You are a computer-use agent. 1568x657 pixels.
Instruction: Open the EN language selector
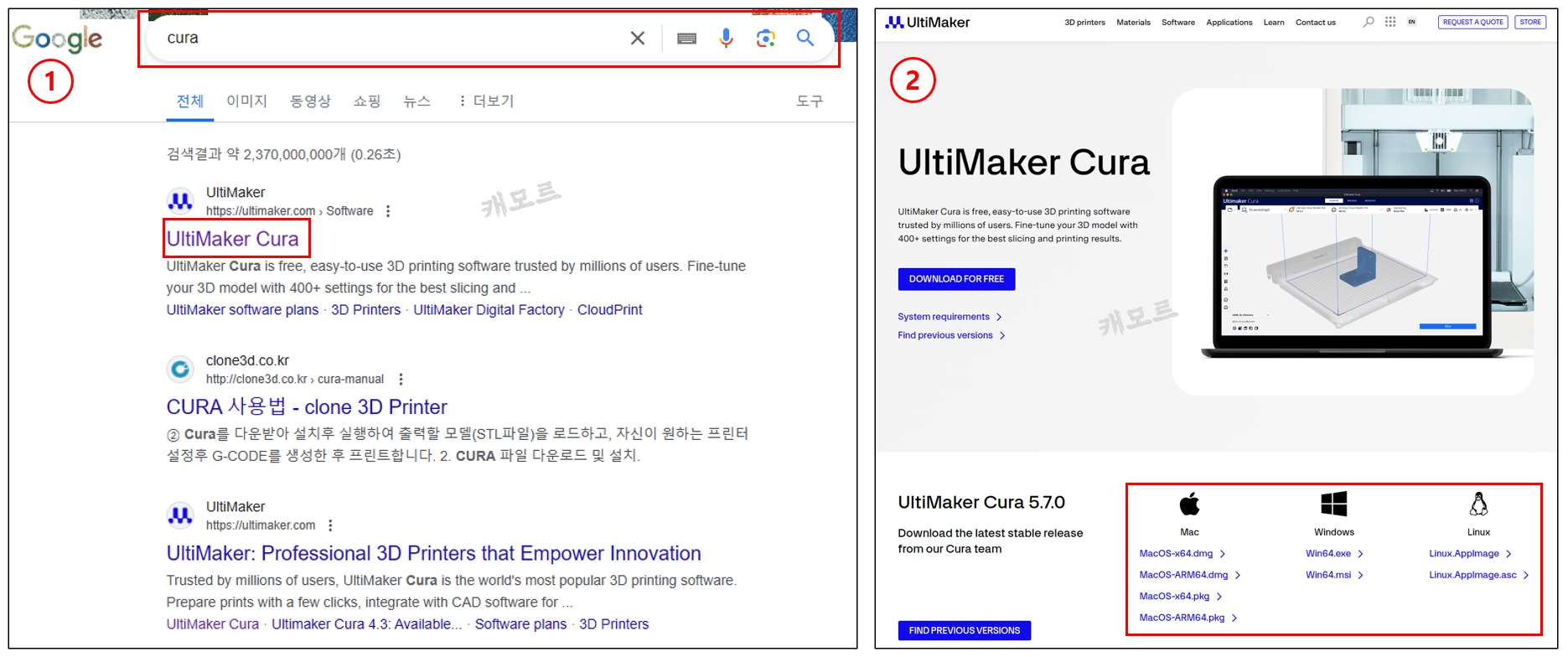click(x=1411, y=22)
